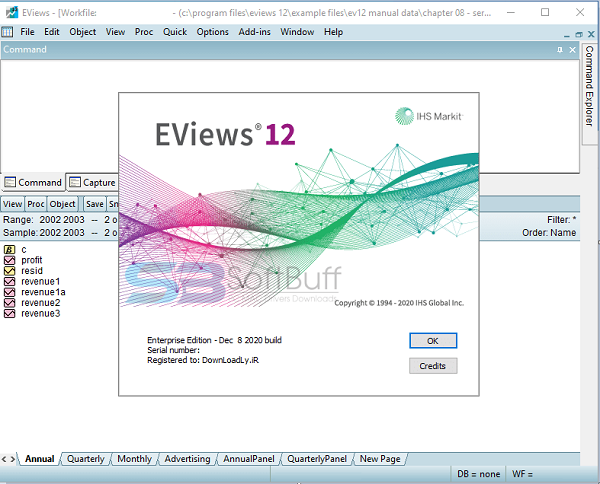Minimize the inner workfile window
This screenshot has width=600, height=484.
(x=567, y=36)
